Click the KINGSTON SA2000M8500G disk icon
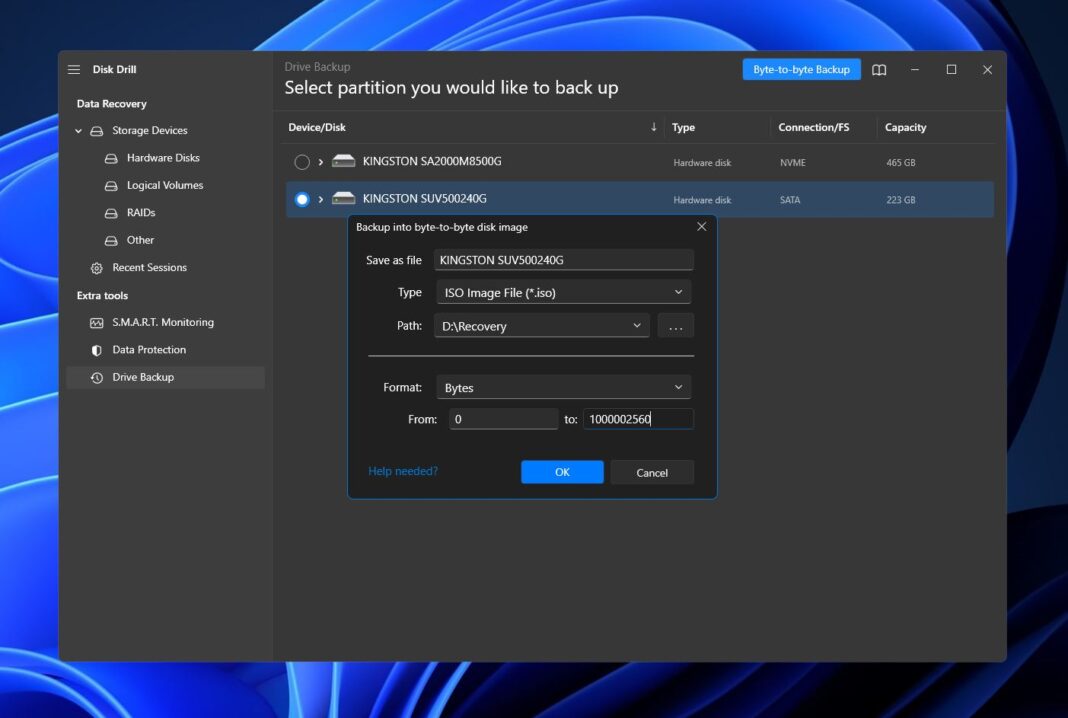The height and width of the screenshot is (718, 1068). (344, 161)
